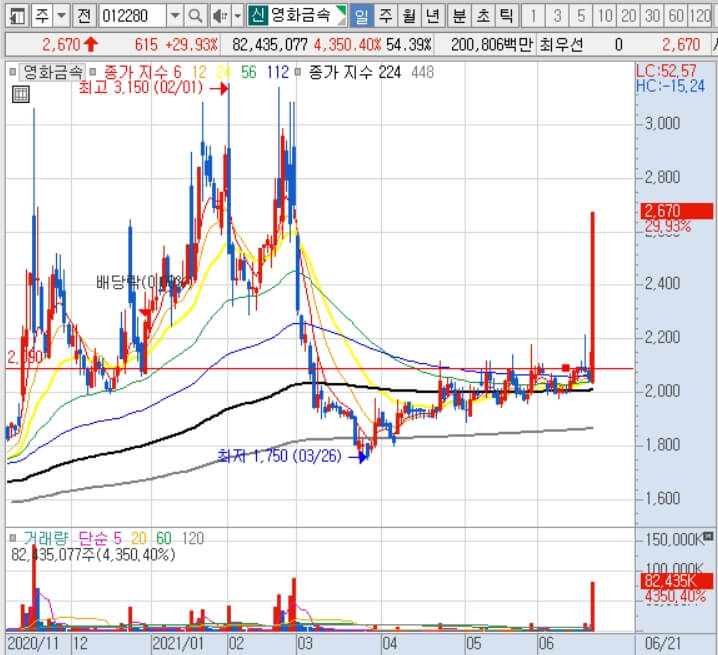Screen dimensions: 718x655
Task: Click the volume average 20 legend value
Action: coord(139,538)
